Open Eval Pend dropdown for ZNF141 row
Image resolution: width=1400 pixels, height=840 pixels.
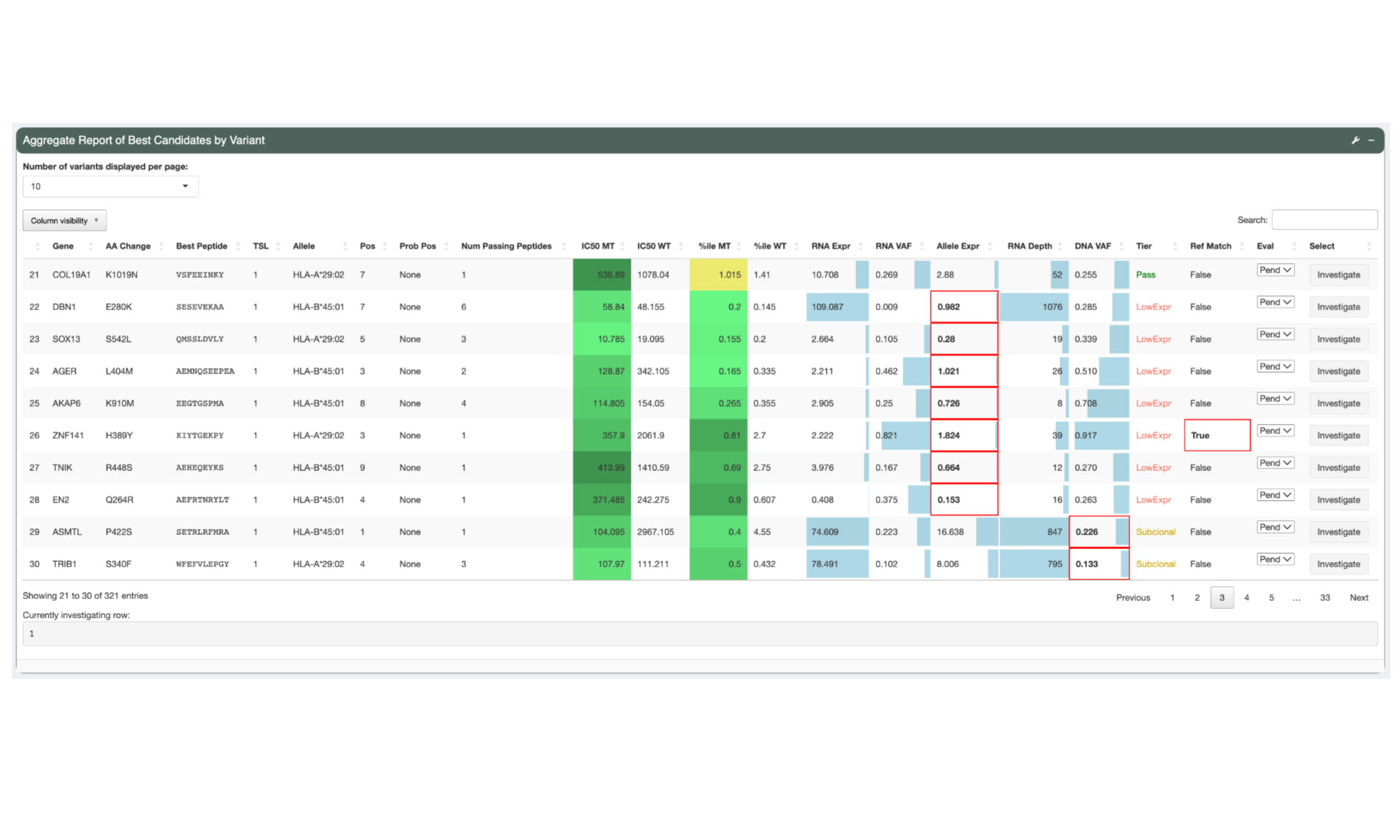(x=1275, y=431)
